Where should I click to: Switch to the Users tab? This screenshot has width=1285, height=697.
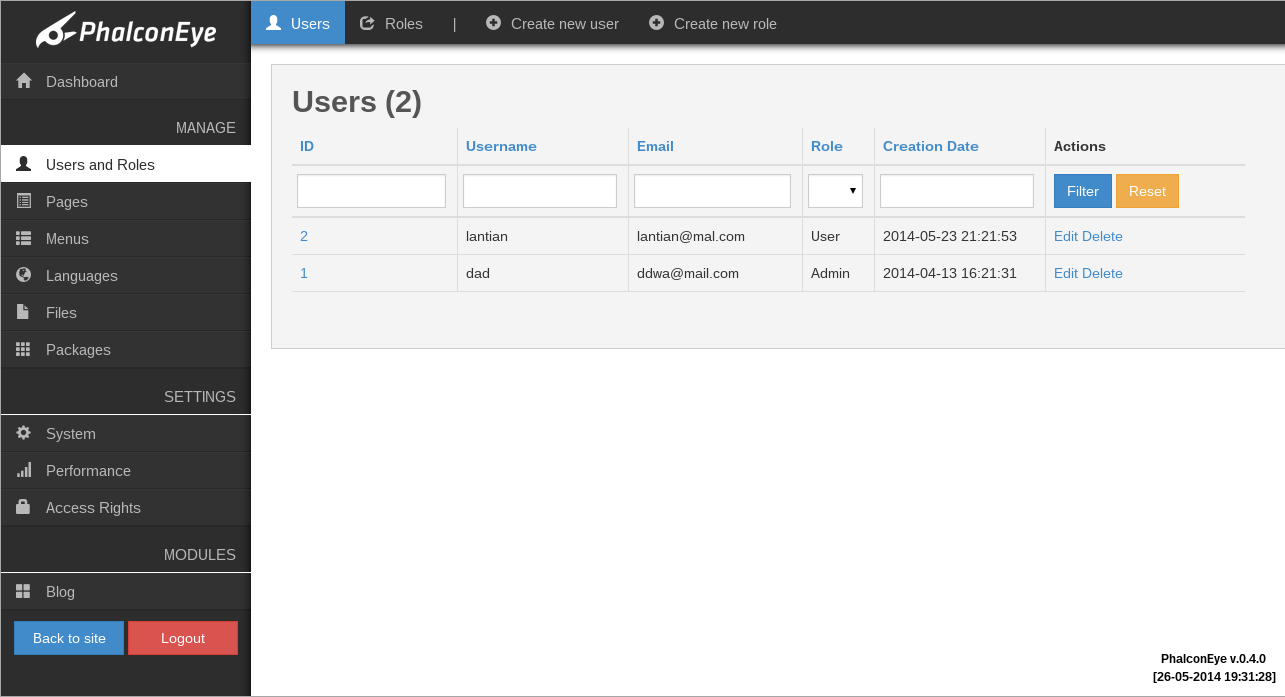[x=298, y=23]
